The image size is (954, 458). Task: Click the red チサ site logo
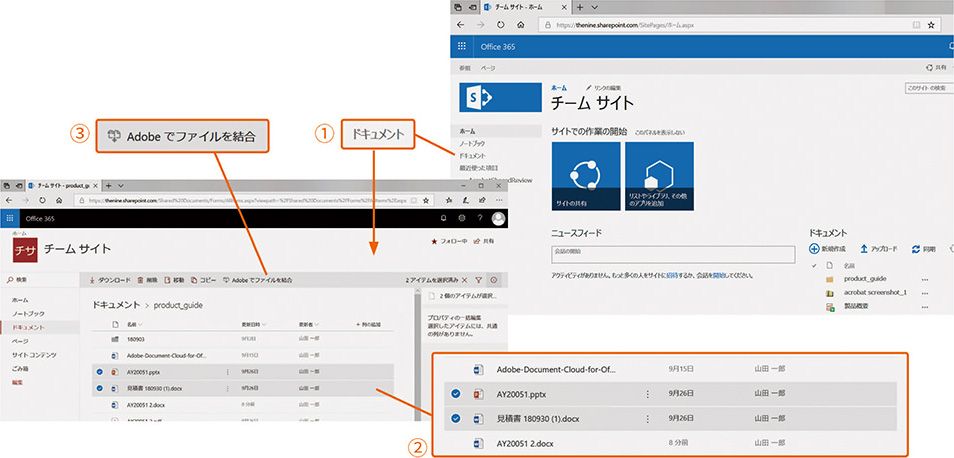tap(25, 249)
